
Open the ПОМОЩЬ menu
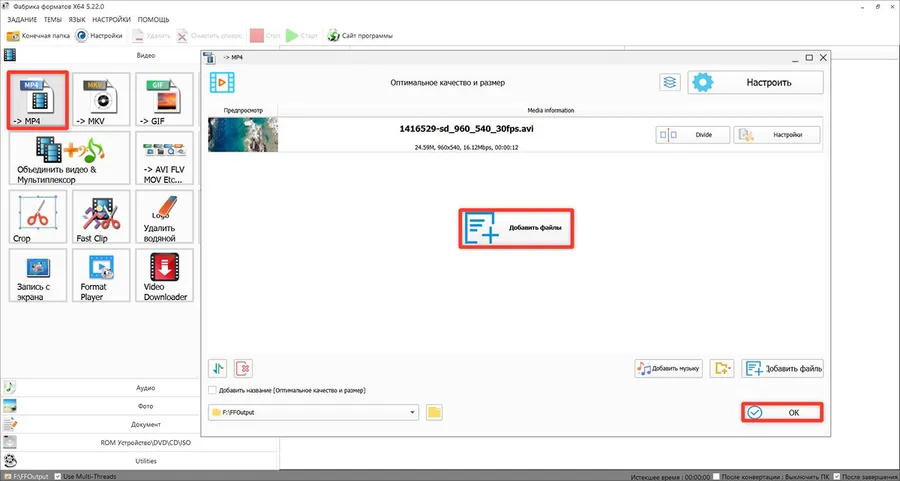(x=153, y=20)
